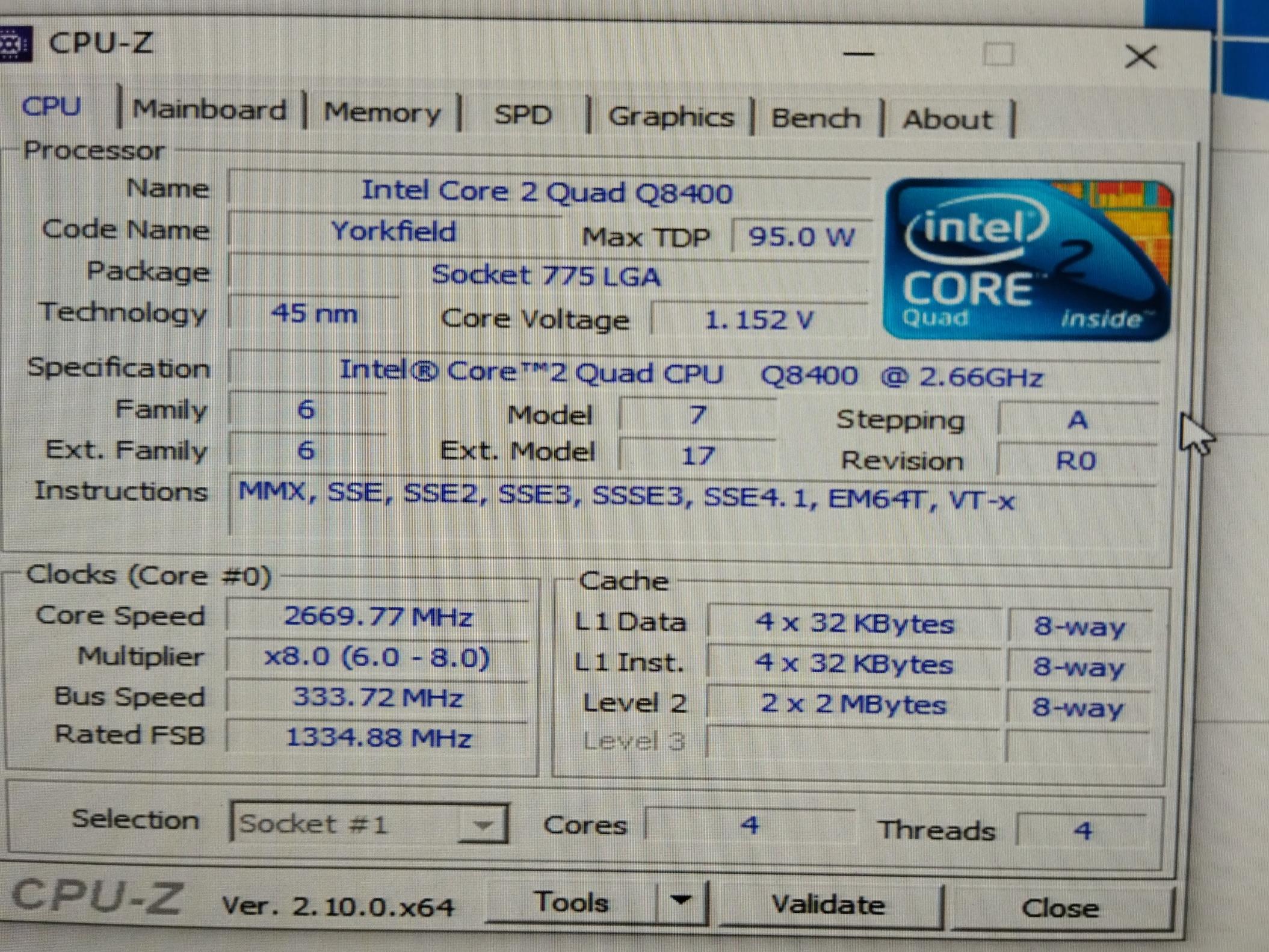The image size is (1269, 952).
Task: Click the CPU-Z app icon in title bar
Action: point(15,43)
